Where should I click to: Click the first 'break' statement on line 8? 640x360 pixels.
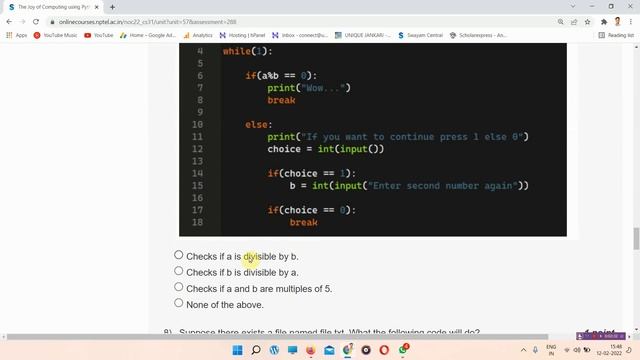pyautogui.click(x=281, y=100)
